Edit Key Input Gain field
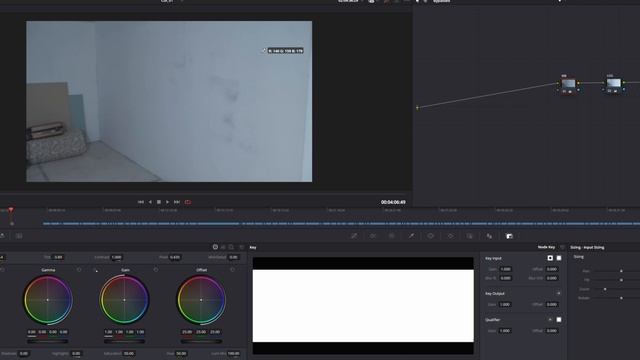This screenshot has width=640, height=360. pyautogui.click(x=505, y=269)
